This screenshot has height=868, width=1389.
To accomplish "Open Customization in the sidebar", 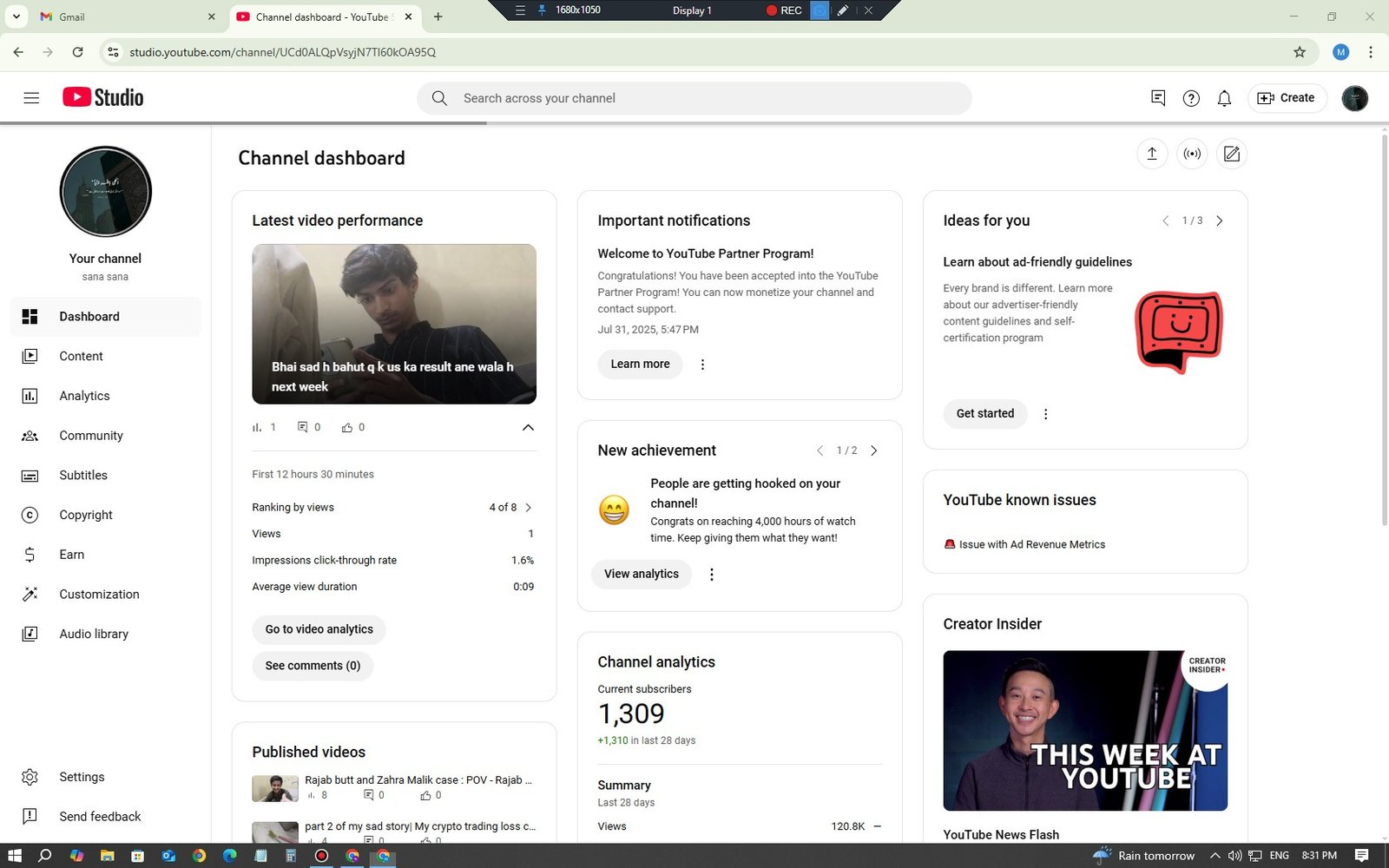I will [106, 595].
